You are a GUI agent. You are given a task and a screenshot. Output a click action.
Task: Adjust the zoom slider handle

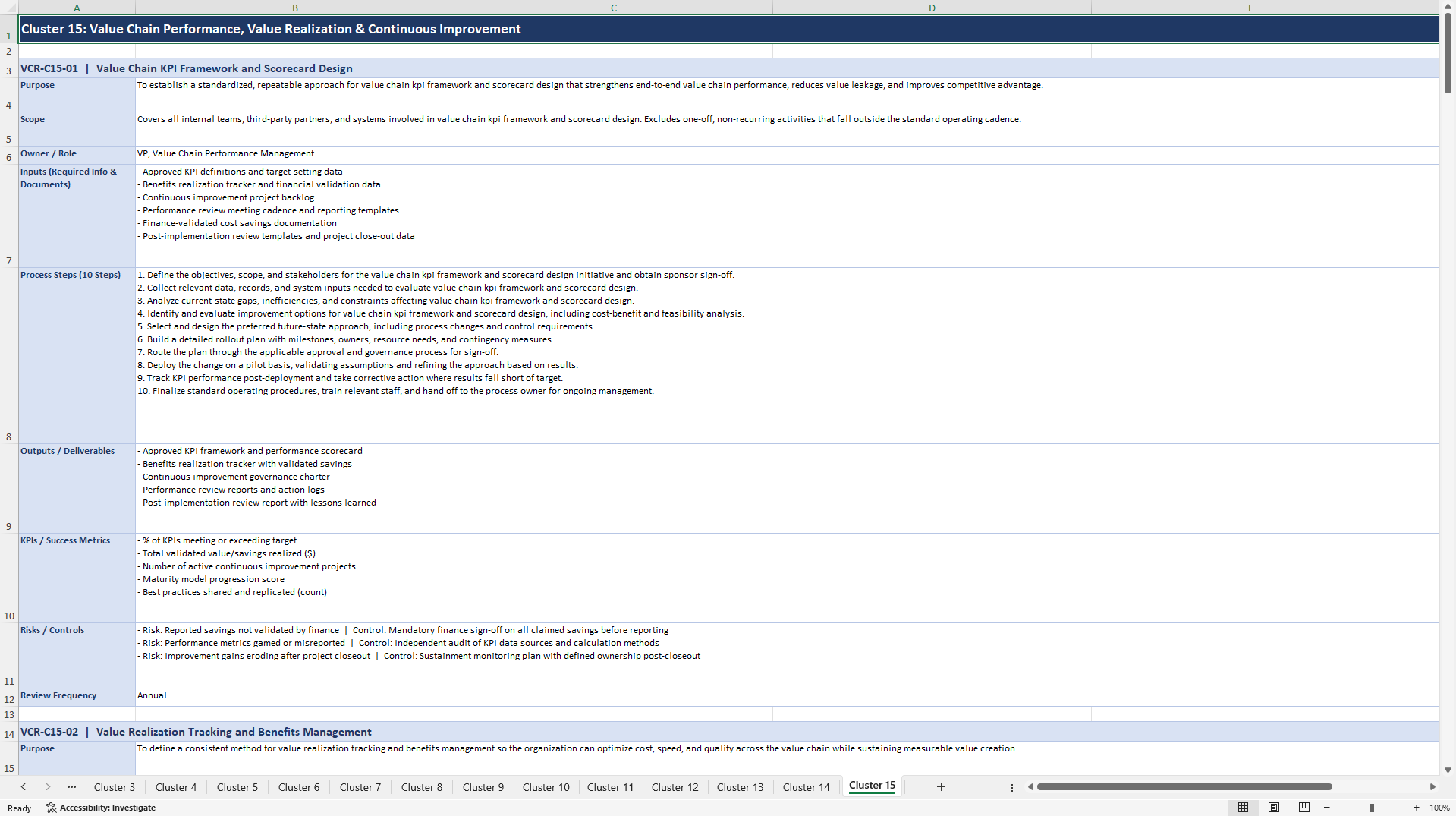click(x=1372, y=808)
